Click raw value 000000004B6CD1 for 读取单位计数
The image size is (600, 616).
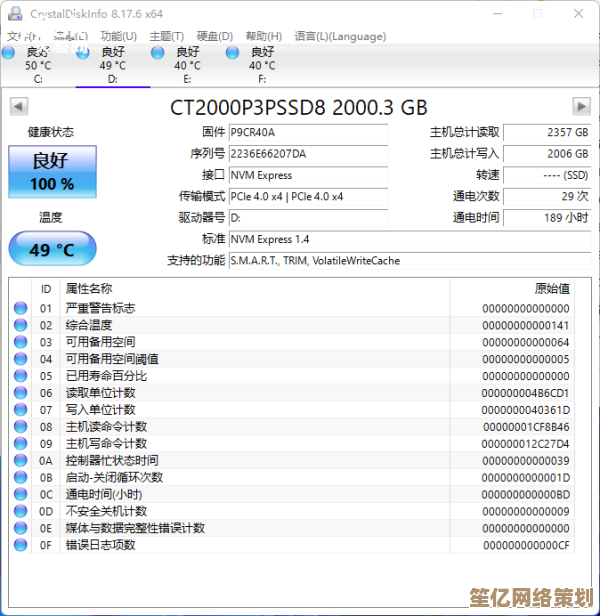pyautogui.click(x=526, y=393)
